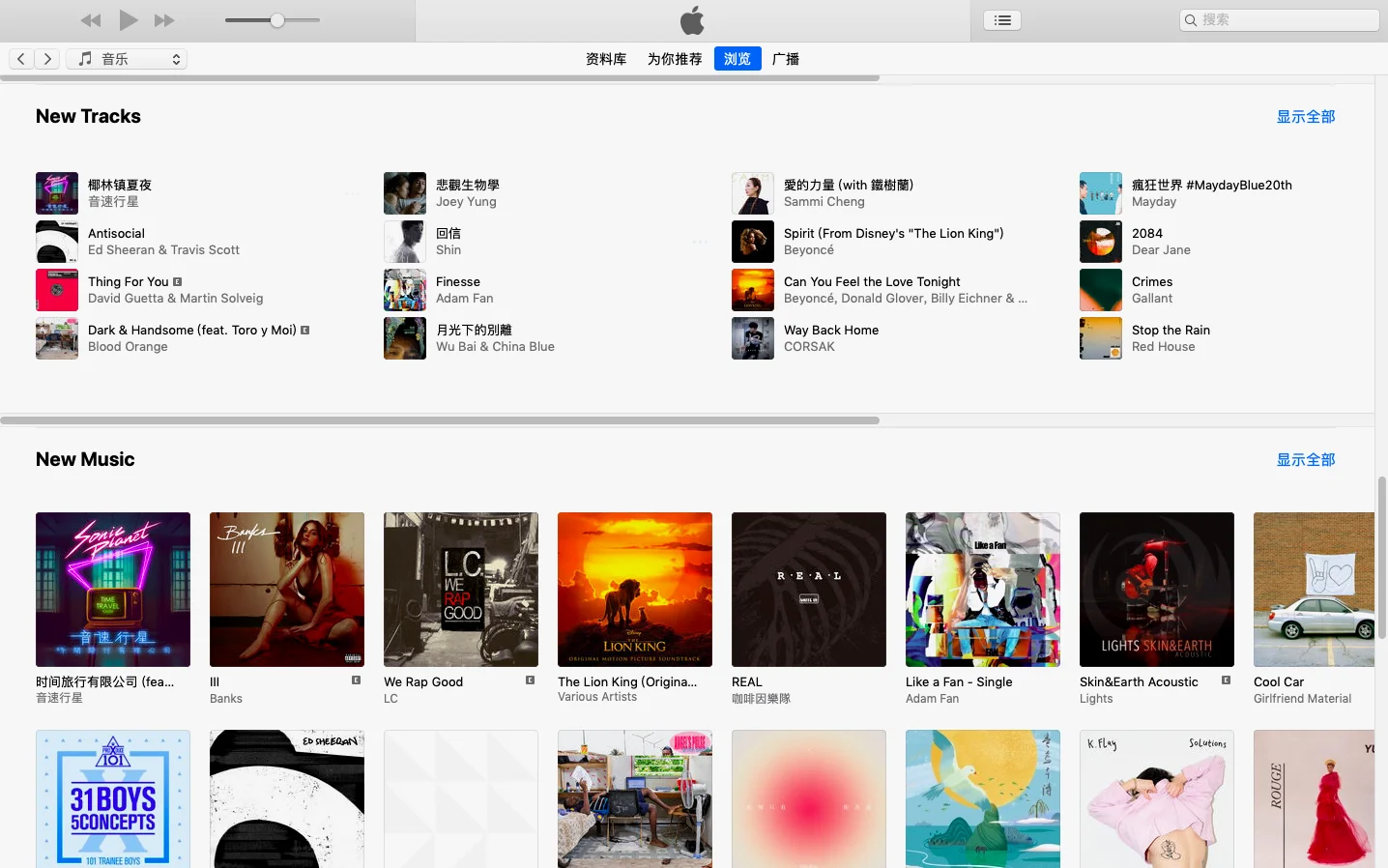Click the 椰林镇夏夜 track artwork
The width and height of the screenshot is (1388, 868).
pos(57,193)
